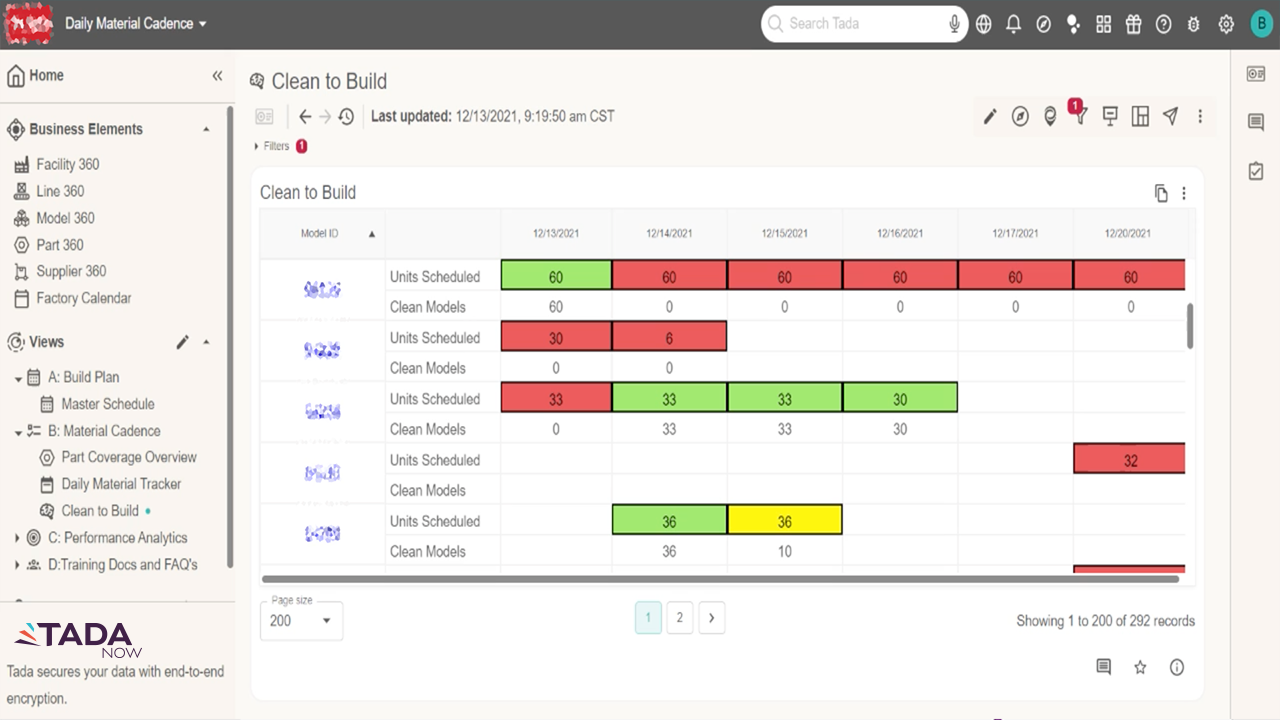The width and height of the screenshot is (1280, 720).
Task: Collapse the Business Elements section
Action: 206,129
